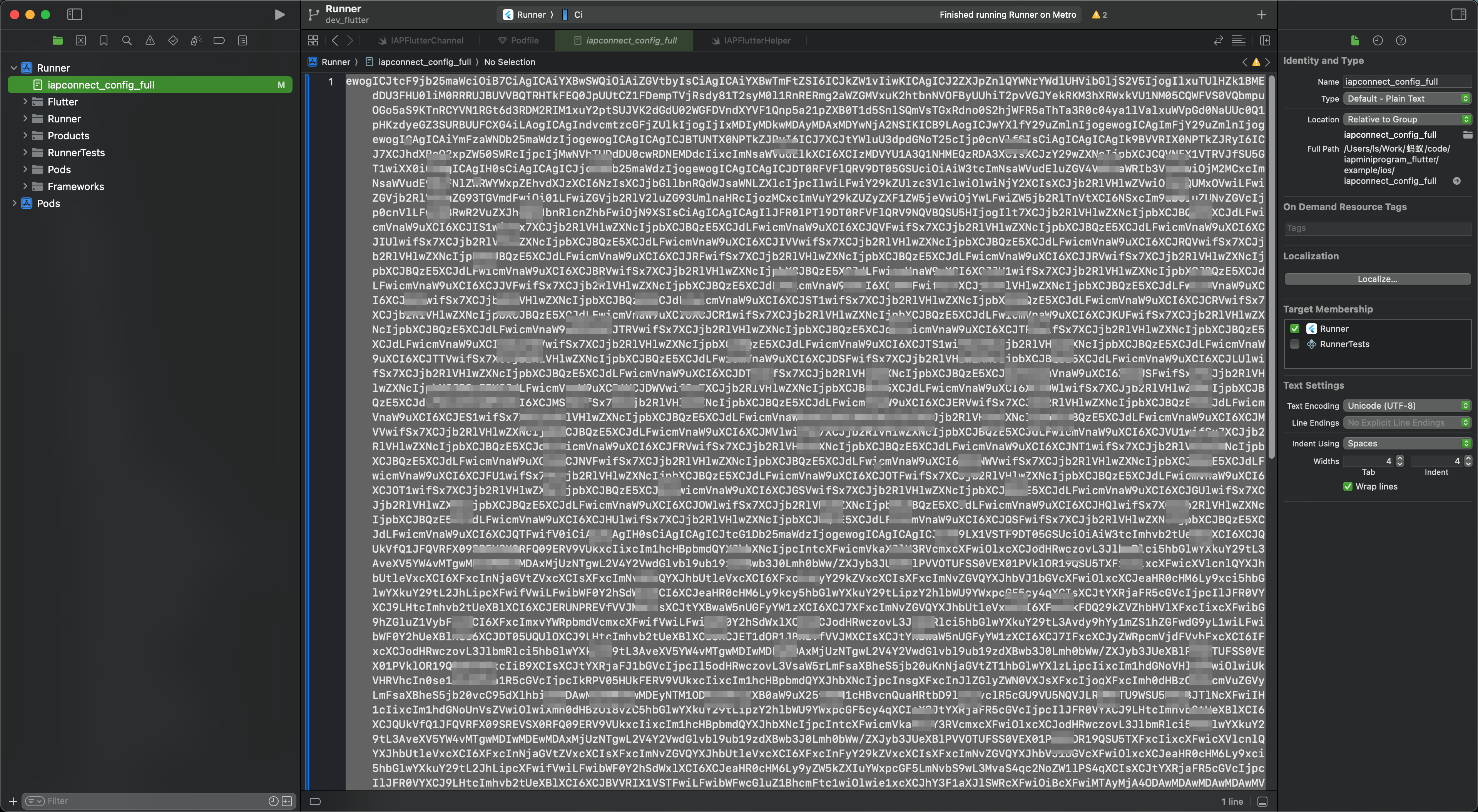Screen dimensions: 1478x812
Task: Reveal file in Finder arrow button
Action: pos(1456,181)
